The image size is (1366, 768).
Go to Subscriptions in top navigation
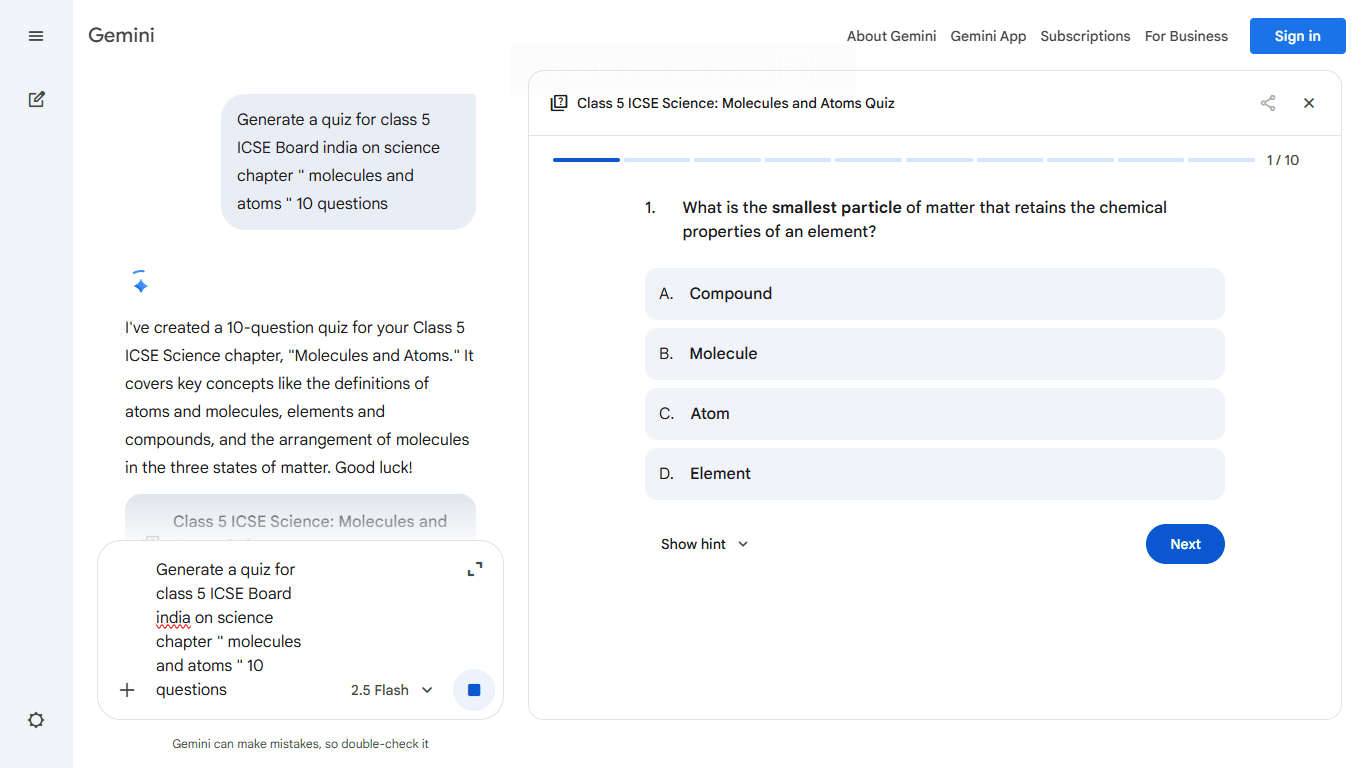coord(1085,36)
